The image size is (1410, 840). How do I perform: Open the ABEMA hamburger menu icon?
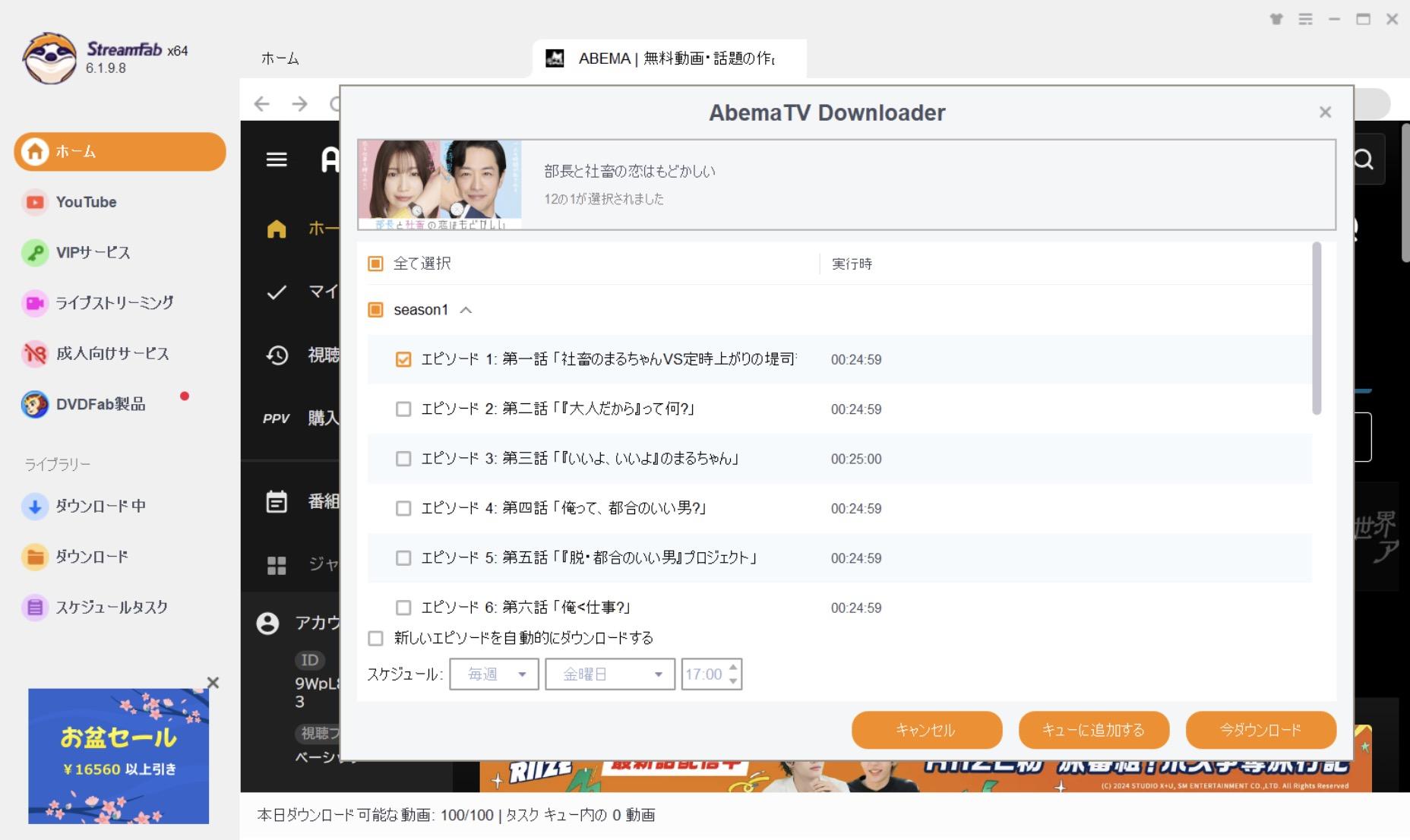[277, 159]
